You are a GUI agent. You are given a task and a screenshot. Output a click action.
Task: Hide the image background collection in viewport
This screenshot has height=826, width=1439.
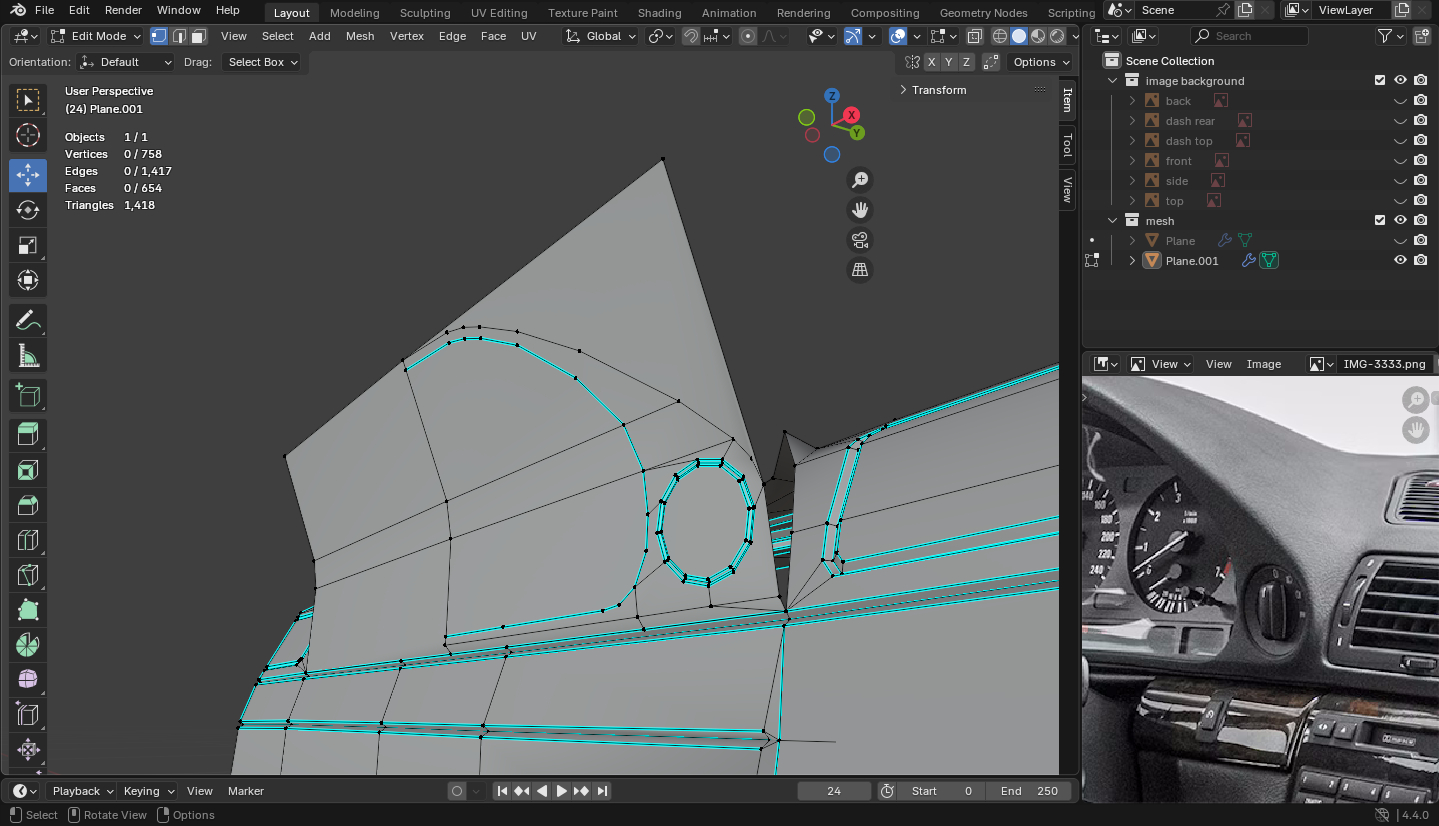point(1400,80)
